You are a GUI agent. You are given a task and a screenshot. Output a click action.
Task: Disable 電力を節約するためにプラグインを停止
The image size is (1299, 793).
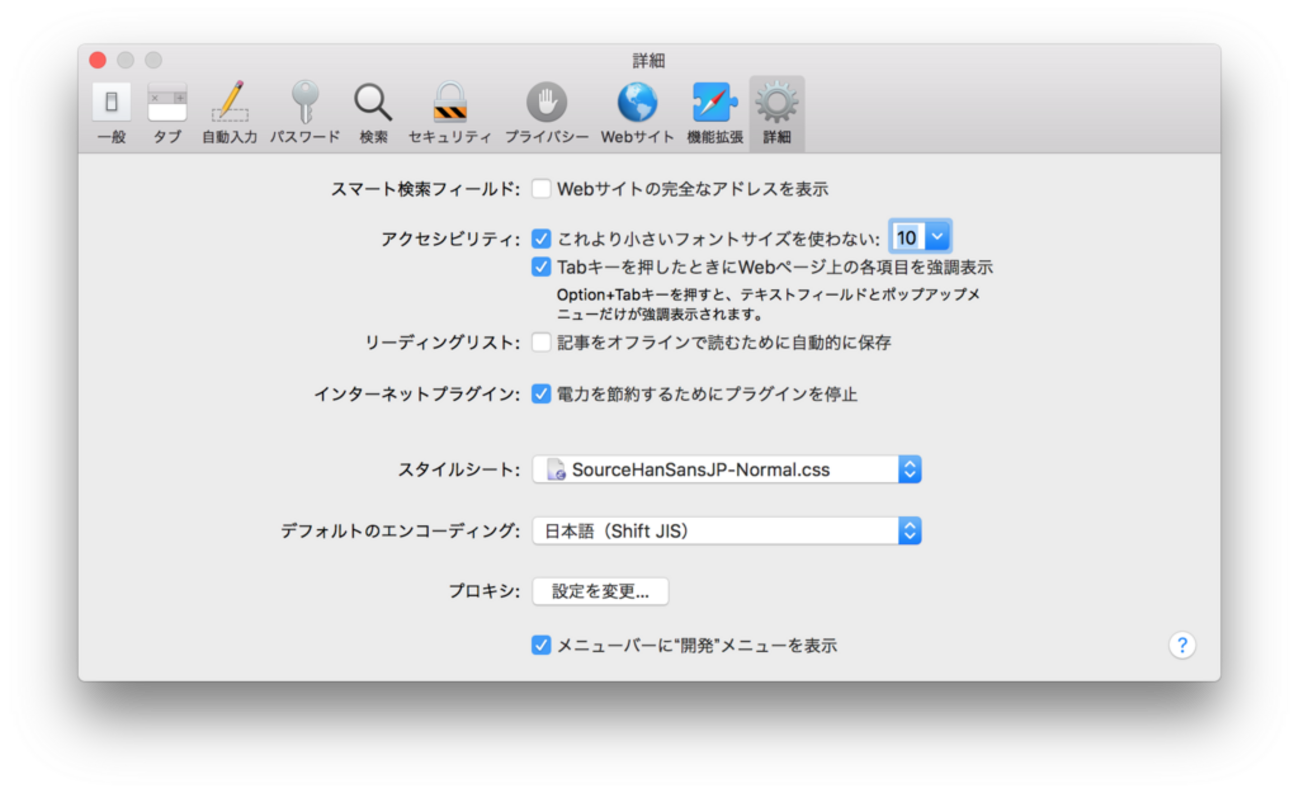coord(541,394)
